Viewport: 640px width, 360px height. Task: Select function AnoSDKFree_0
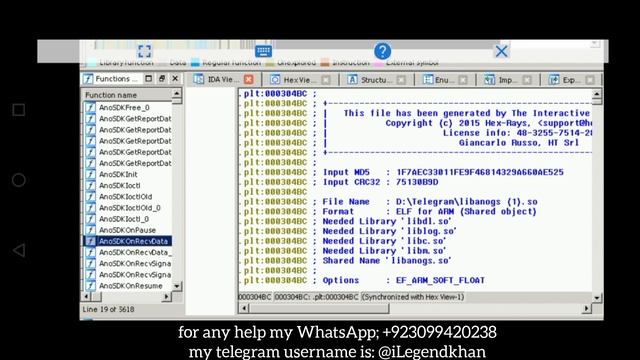[124, 108]
